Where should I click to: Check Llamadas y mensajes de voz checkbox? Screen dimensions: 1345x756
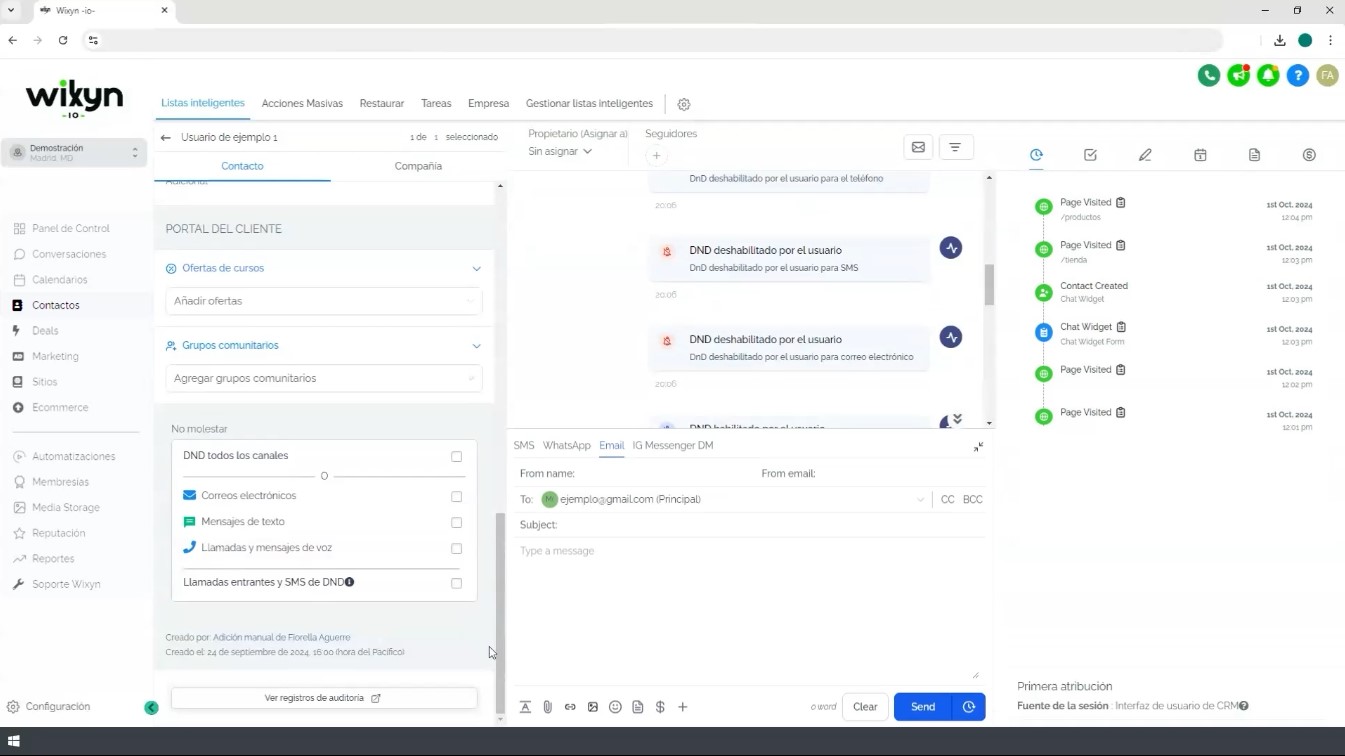point(456,548)
